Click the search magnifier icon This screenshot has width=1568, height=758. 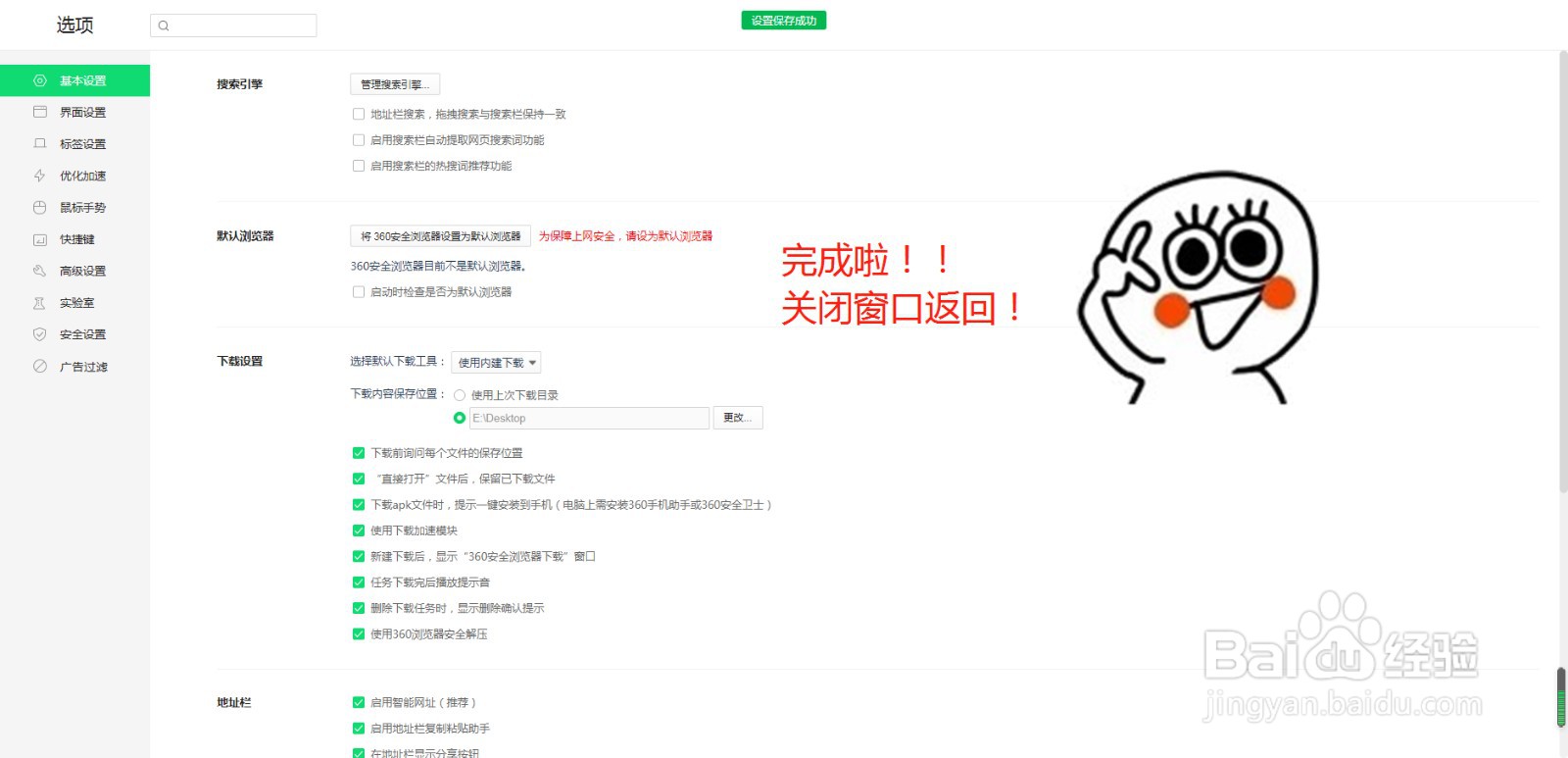tap(164, 25)
